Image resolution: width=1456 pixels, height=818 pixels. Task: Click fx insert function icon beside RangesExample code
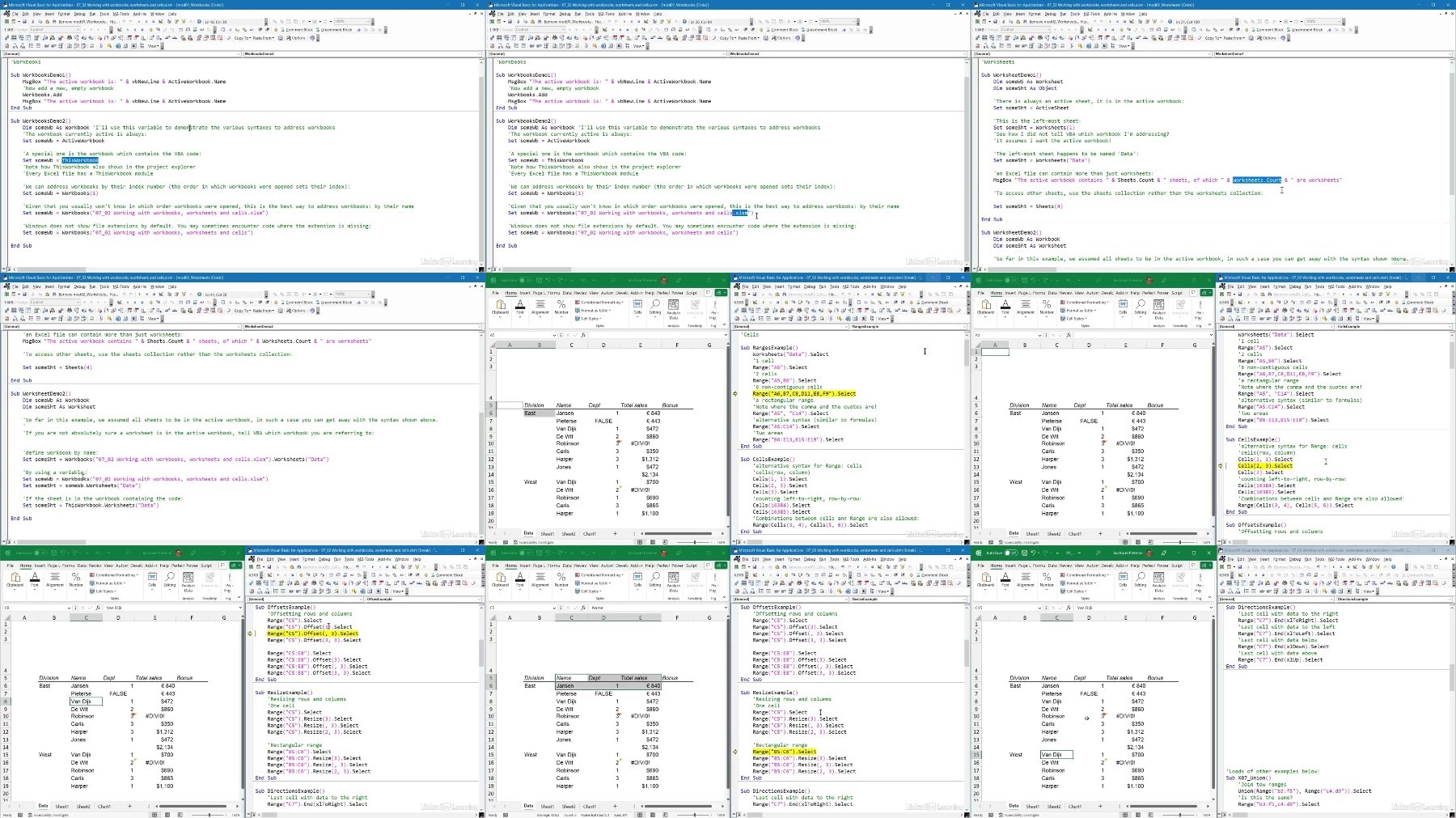tap(583, 335)
